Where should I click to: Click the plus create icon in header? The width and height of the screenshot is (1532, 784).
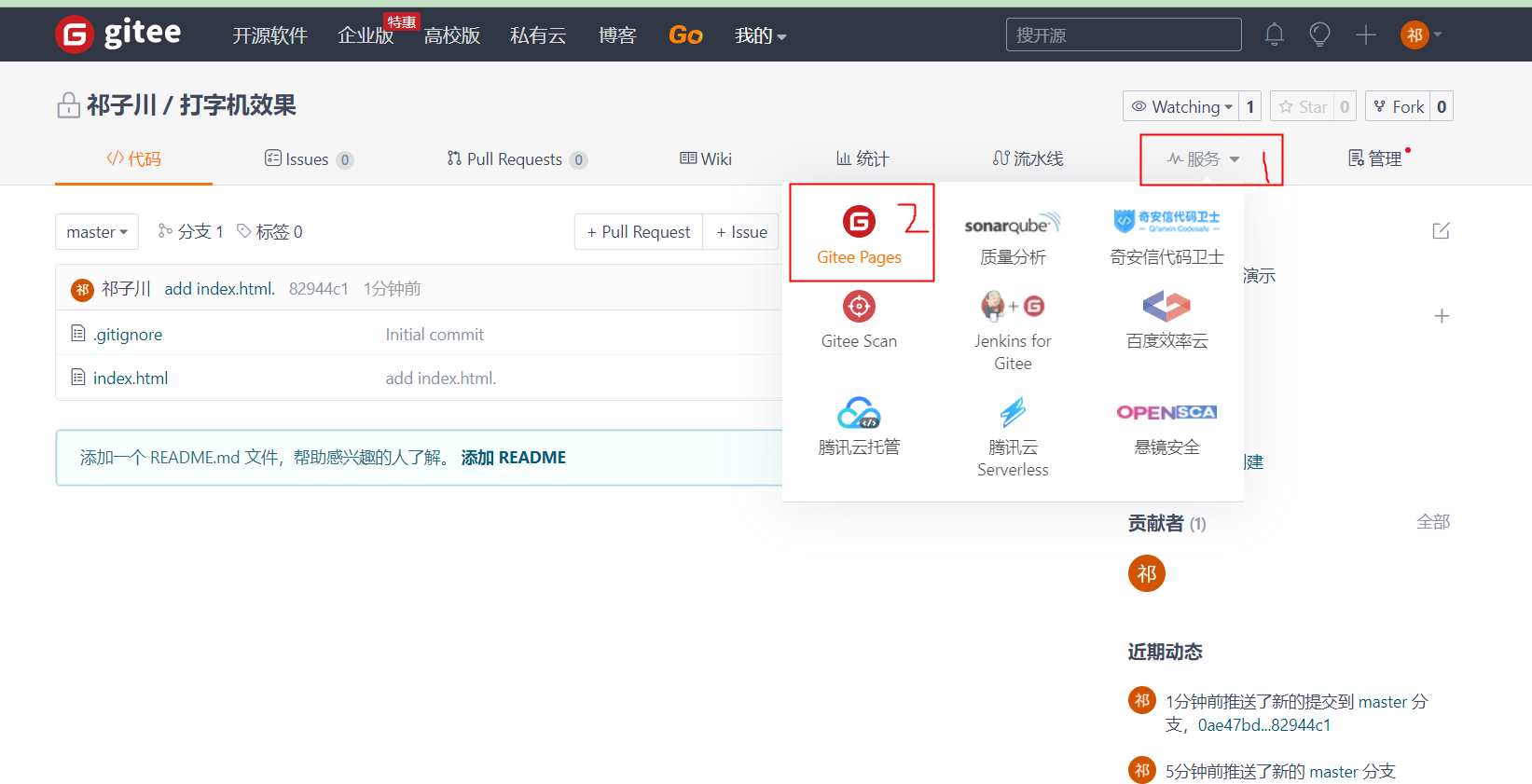pyautogui.click(x=1365, y=34)
